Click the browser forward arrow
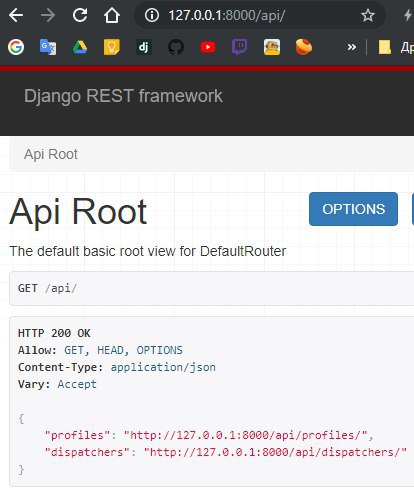This screenshot has height=490, width=414. [x=48, y=15]
